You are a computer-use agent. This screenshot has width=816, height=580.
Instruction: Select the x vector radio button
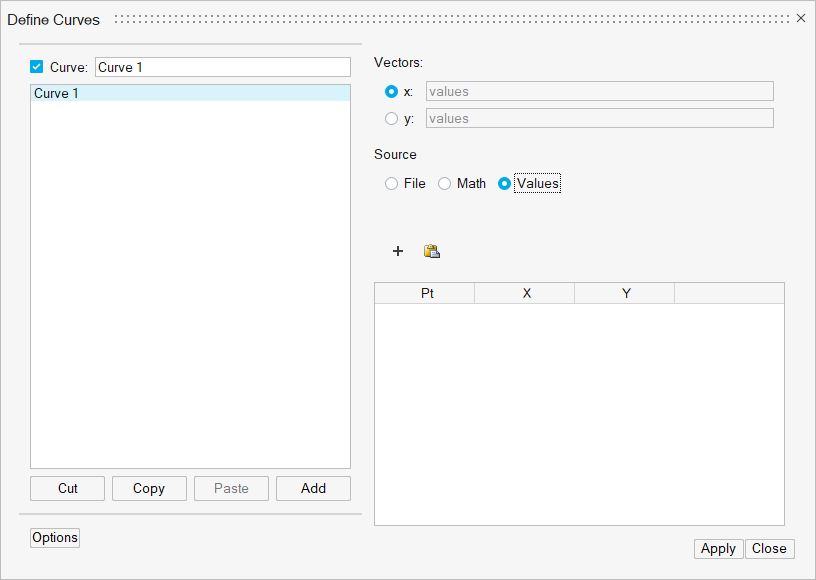click(391, 91)
